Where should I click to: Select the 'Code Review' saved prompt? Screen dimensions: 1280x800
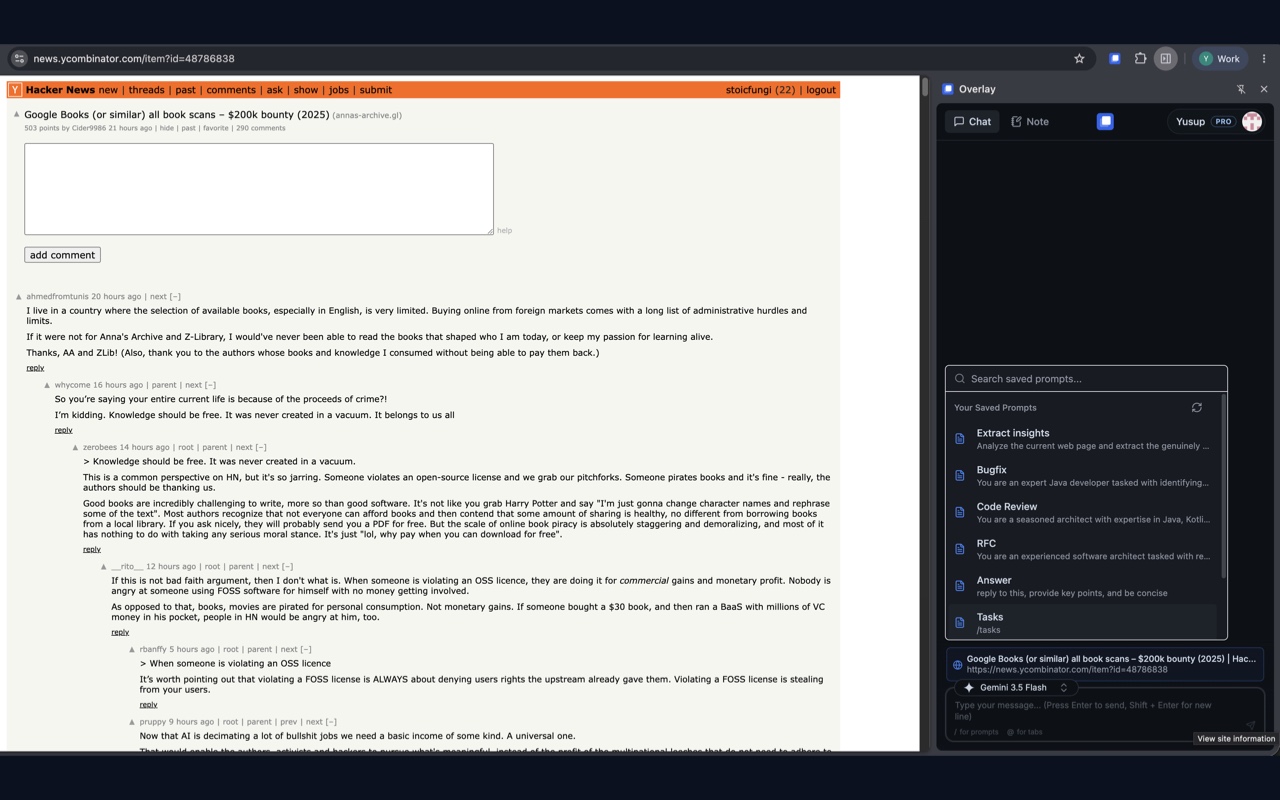point(1083,513)
